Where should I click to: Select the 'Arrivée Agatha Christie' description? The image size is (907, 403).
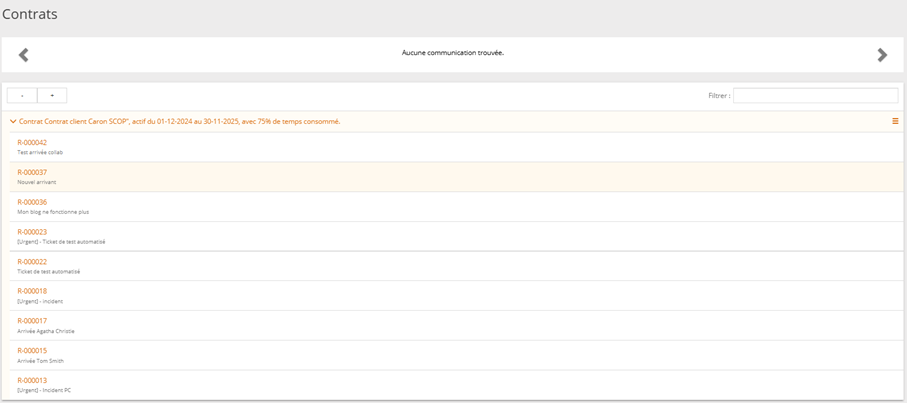point(46,331)
